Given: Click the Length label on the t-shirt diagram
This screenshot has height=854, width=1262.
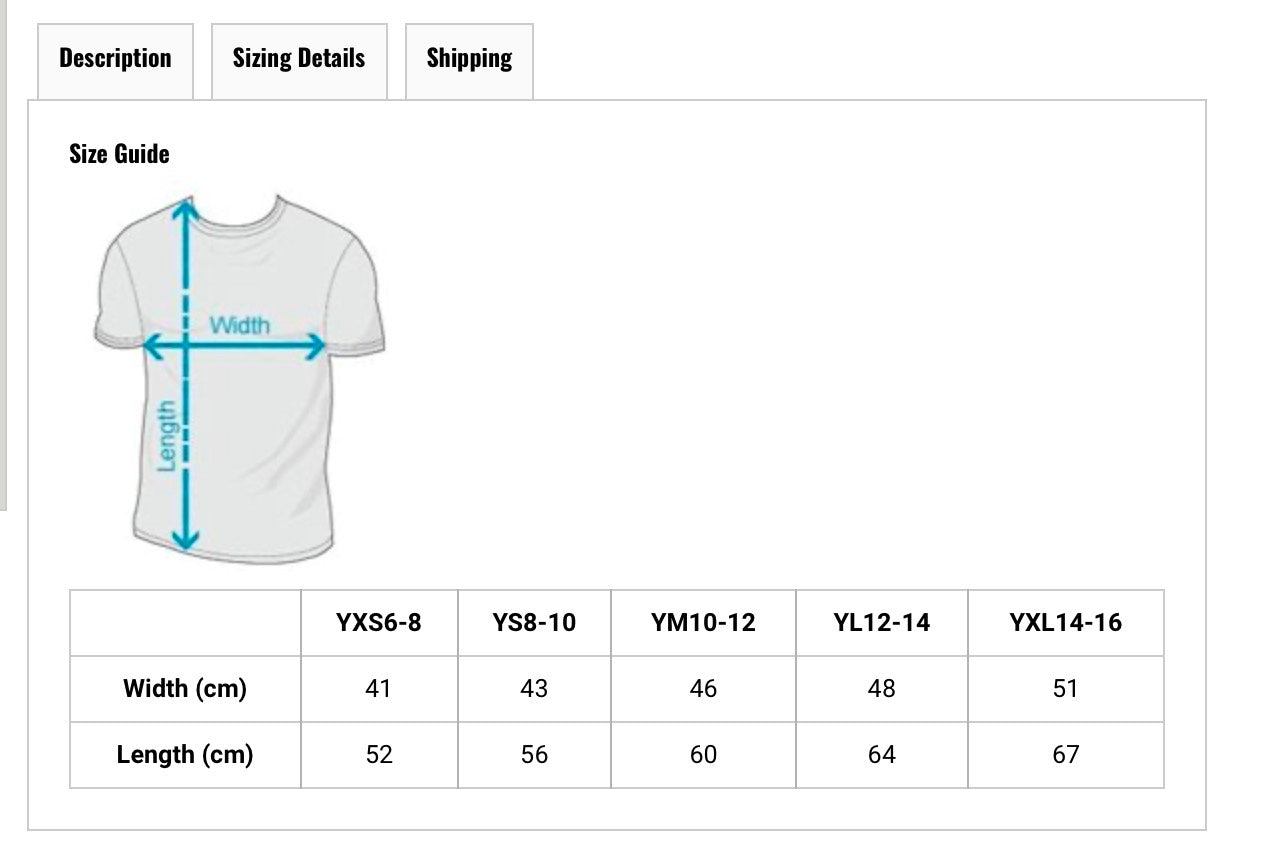Looking at the screenshot, I should pyautogui.click(x=167, y=435).
